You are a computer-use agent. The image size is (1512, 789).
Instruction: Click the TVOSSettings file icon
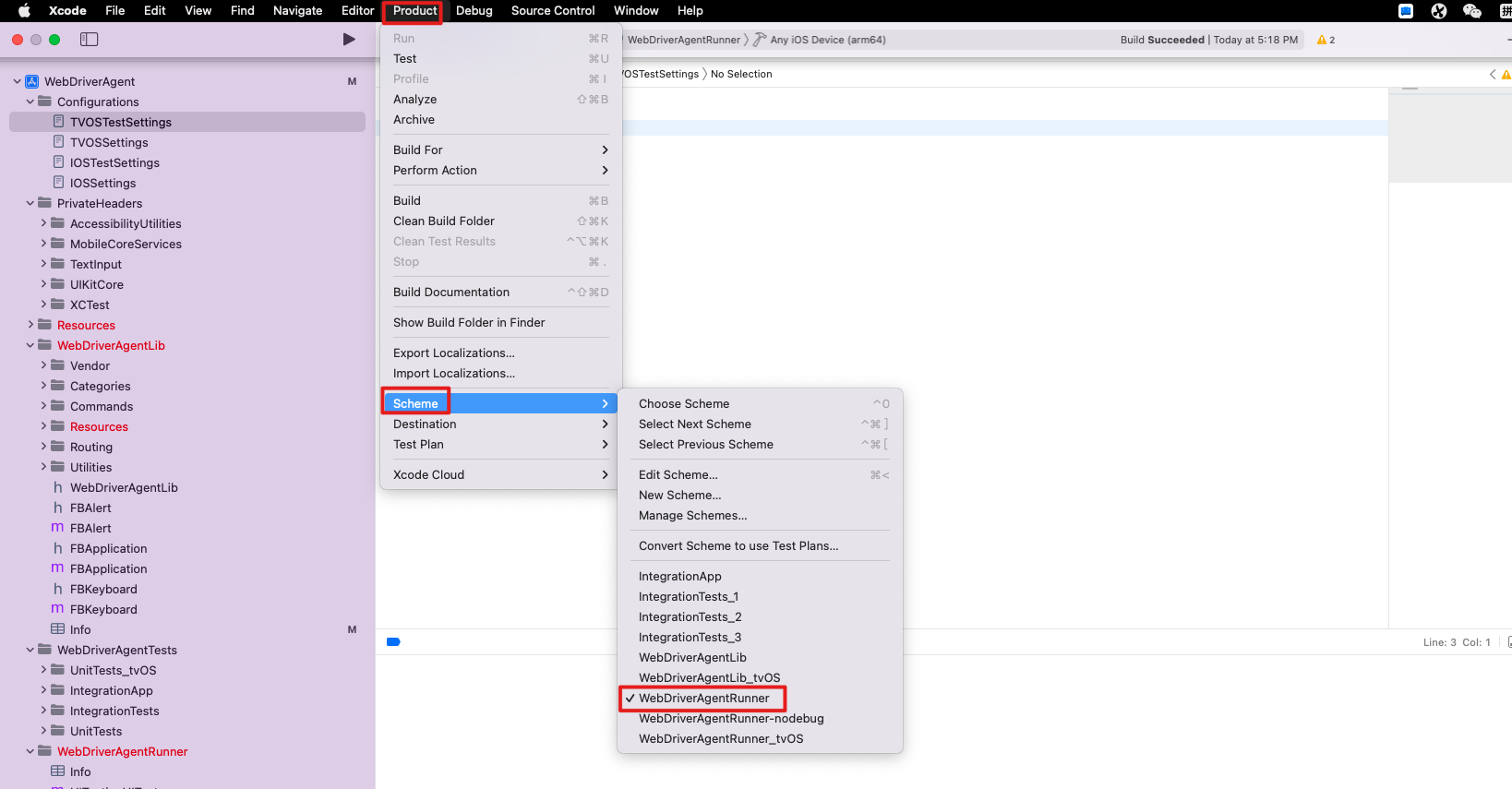(x=59, y=142)
